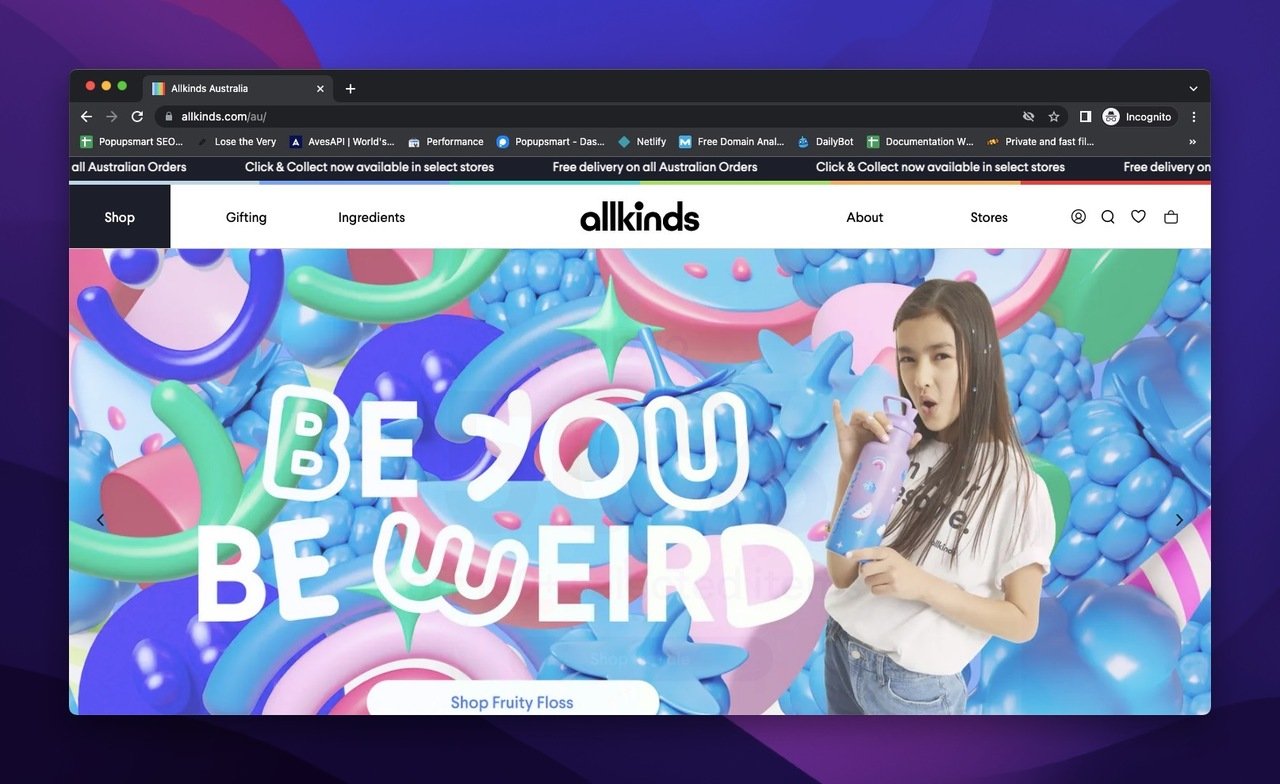Open the Lose the Very bookmark

pyautogui.click(x=237, y=142)
